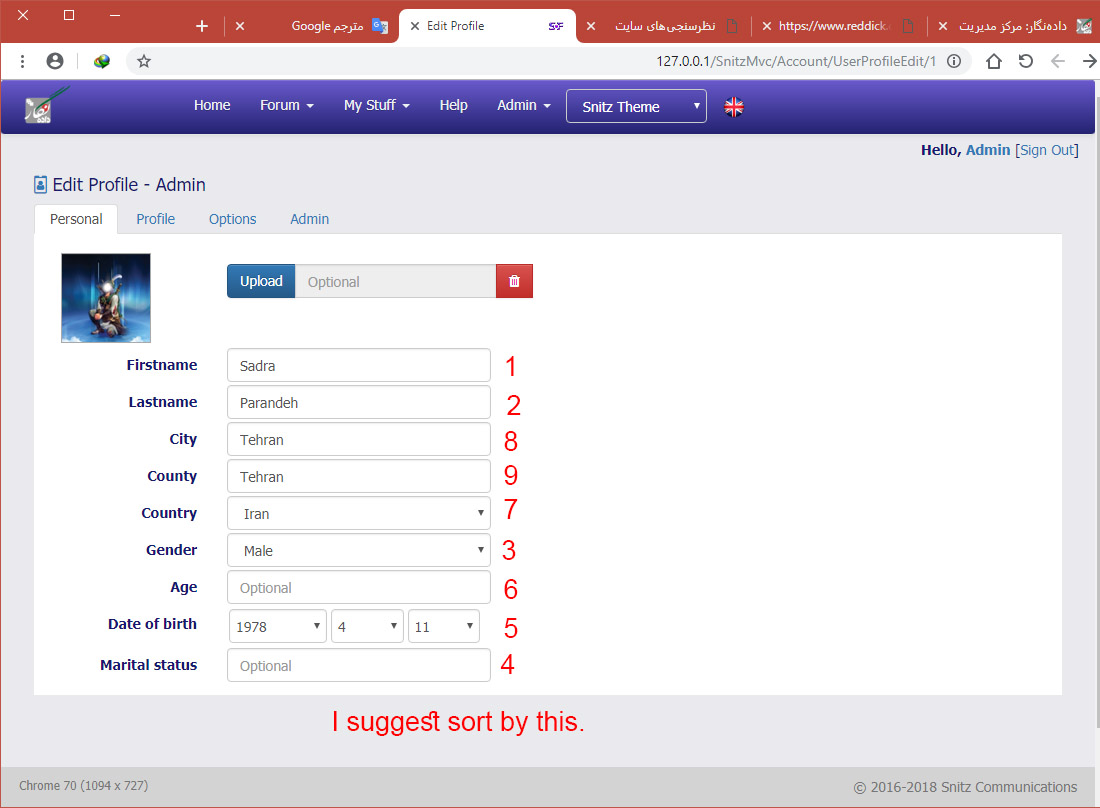Viewport: 1100px width, 808px height.
Task: Expand the Forum menu in navbar
Action: pyautogui.click(x=286, y=105)
